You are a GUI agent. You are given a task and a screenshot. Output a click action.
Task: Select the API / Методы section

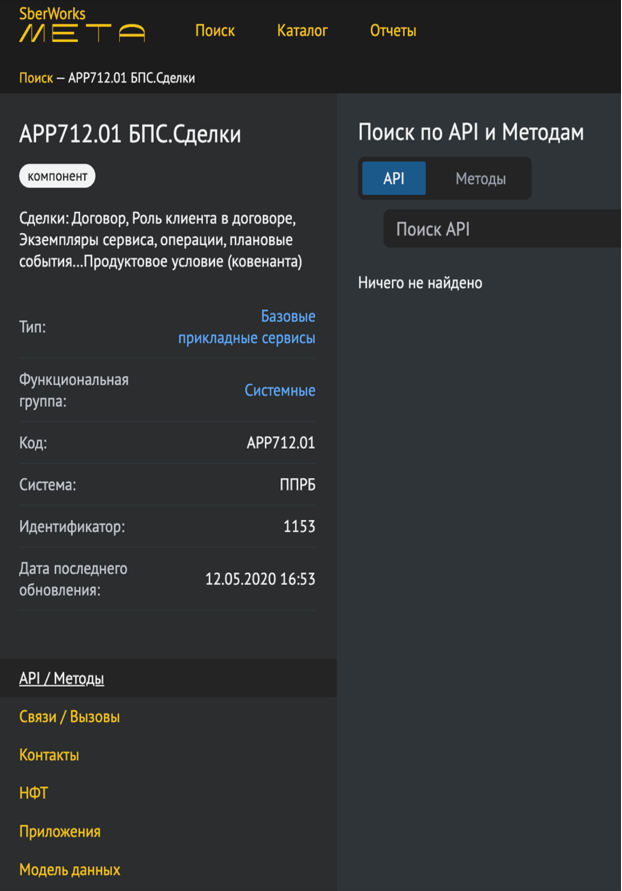(61, 678)
